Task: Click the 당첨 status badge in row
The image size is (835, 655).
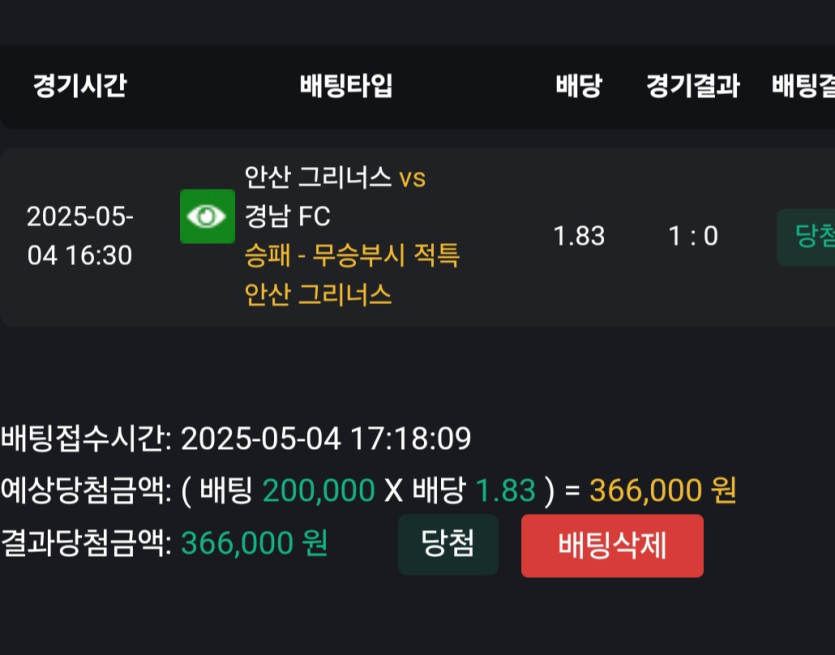Action: [x=806, y=237]
